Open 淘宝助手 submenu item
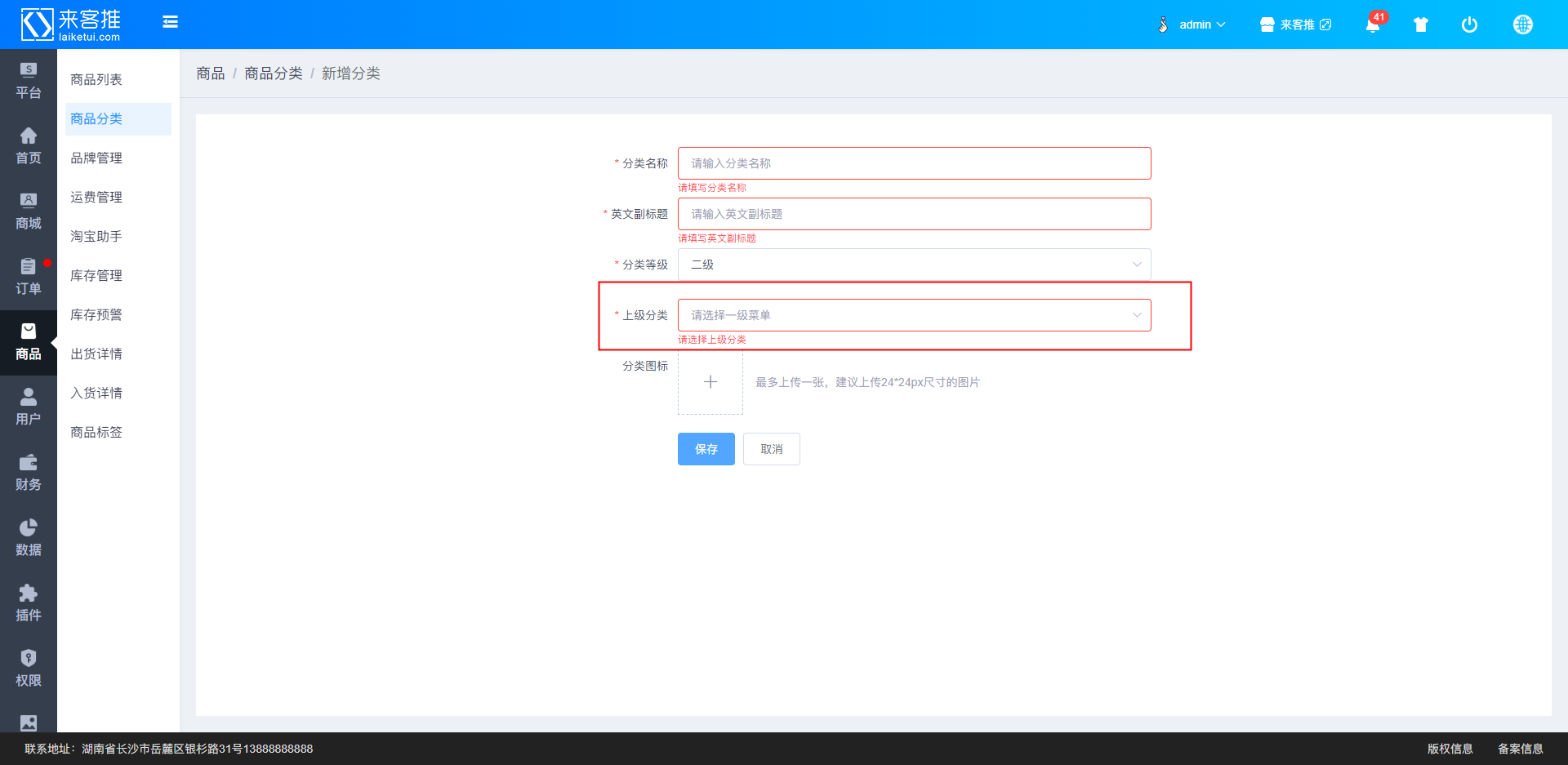Viewport: 1568px width, 765px height. [118, 236]
